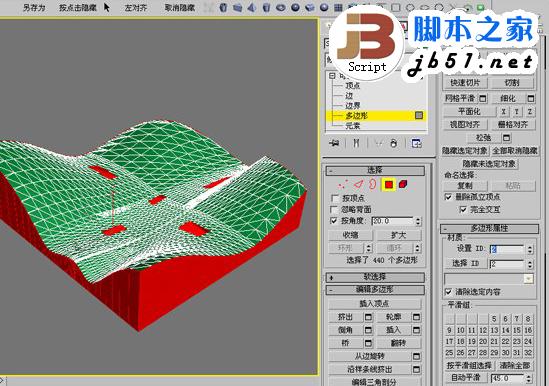Click the 自动平滑 button
The image size is (549, 386).
[466, 378]
